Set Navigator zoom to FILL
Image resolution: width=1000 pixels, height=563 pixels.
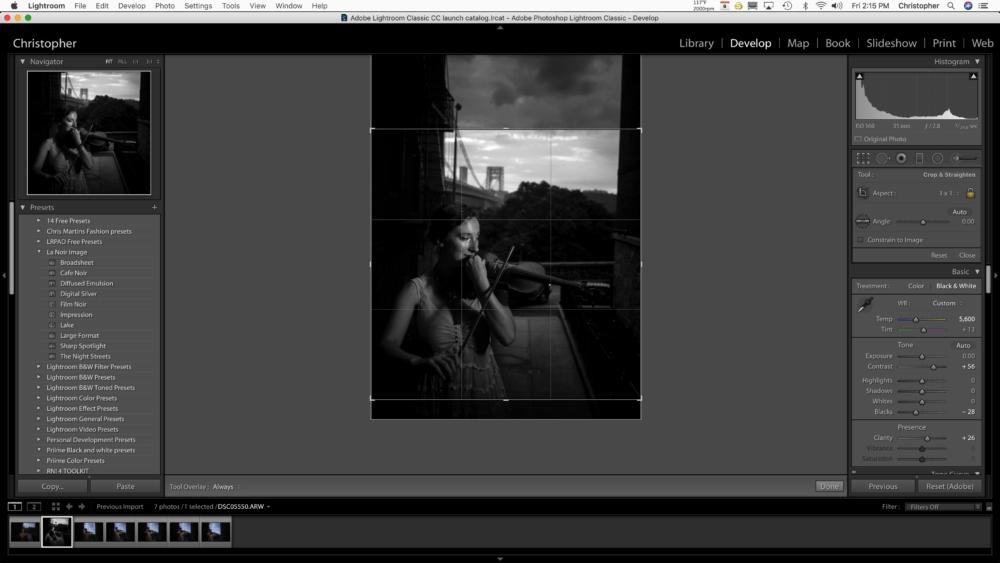click(x=122, y=62)
